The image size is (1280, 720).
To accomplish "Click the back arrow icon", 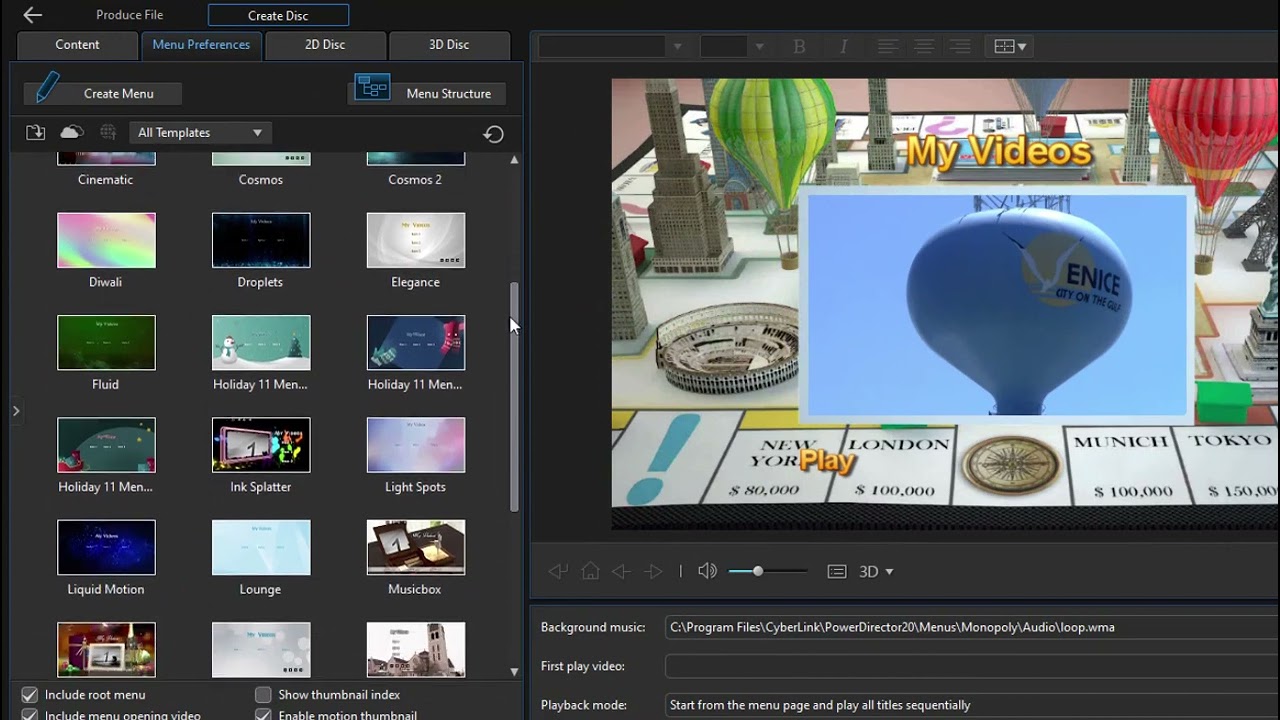I will pos(32,15).
